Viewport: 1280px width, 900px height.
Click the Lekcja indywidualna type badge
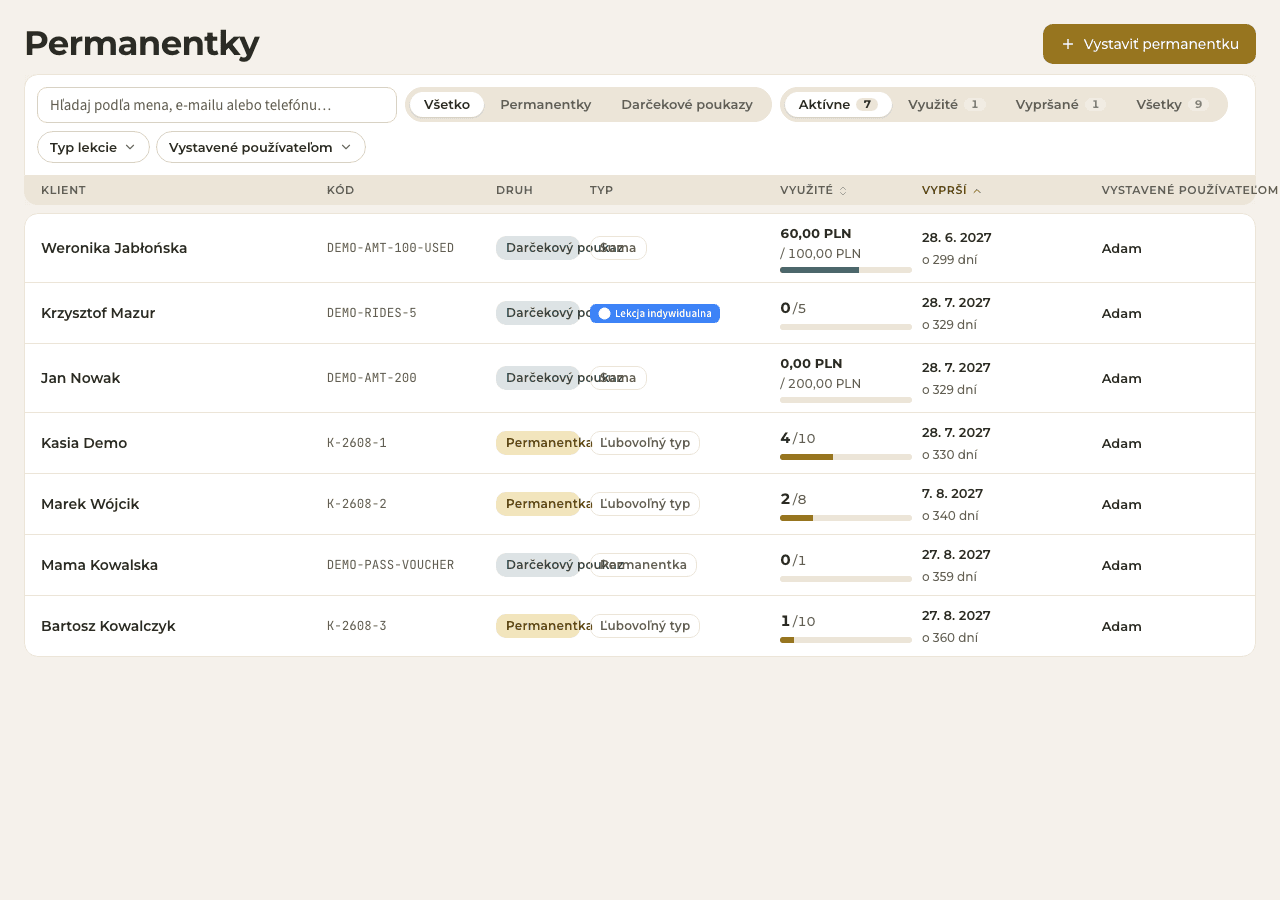point(655,313)
